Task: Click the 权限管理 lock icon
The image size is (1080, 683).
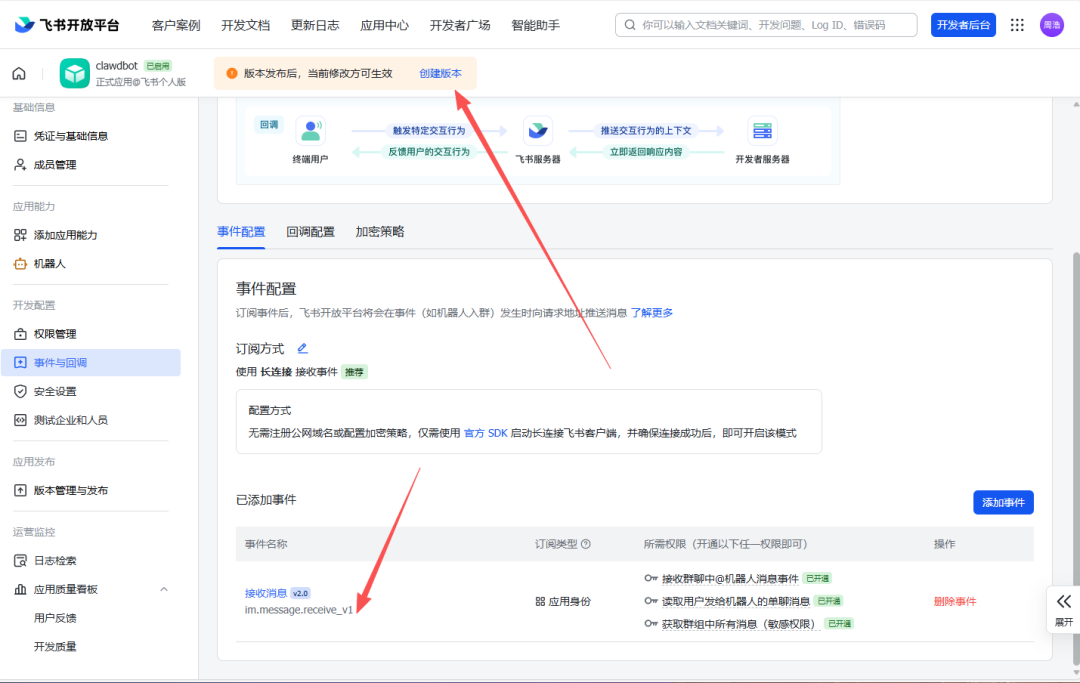Action: [x=20, y=334]
